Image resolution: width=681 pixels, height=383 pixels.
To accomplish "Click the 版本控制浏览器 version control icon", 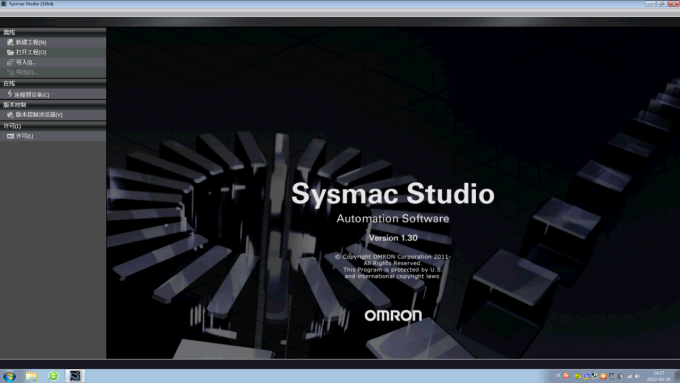I will 10,115.
